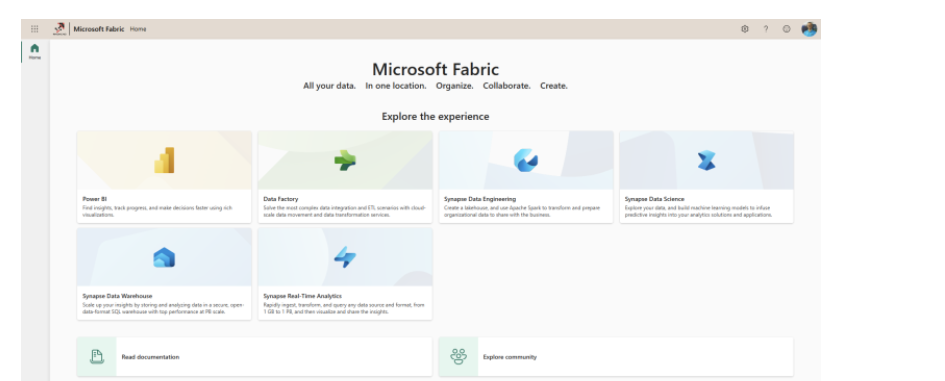The height and width of the screenshot is (381, 945).
Task: Click the Synapse Data Engineering icon
Action: pyautogui.click(x=526, y=160)
